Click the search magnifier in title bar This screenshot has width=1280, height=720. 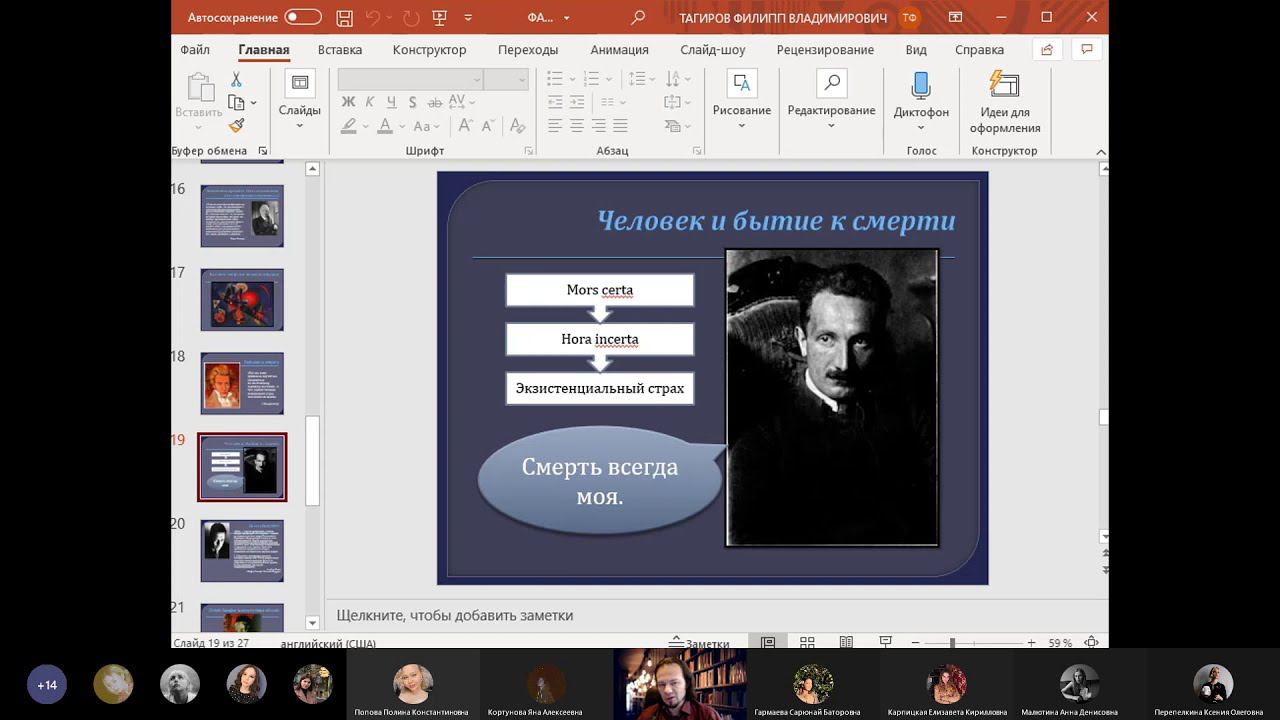pos(639,18)
